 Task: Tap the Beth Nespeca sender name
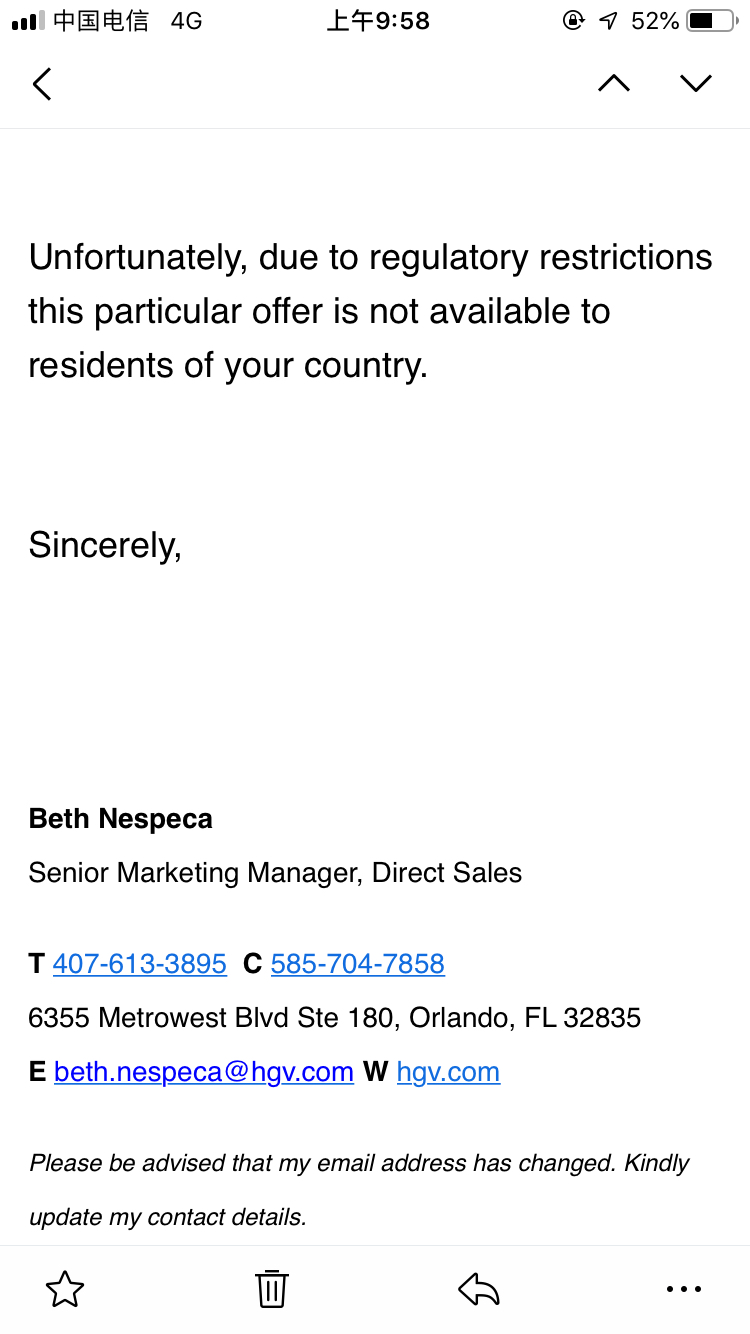[x=121, y=819]
